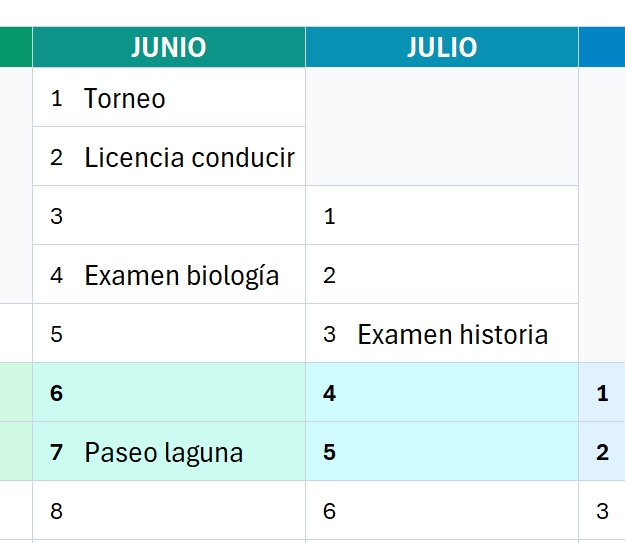
Task: Select the JULIO month header
Action: 441,47
